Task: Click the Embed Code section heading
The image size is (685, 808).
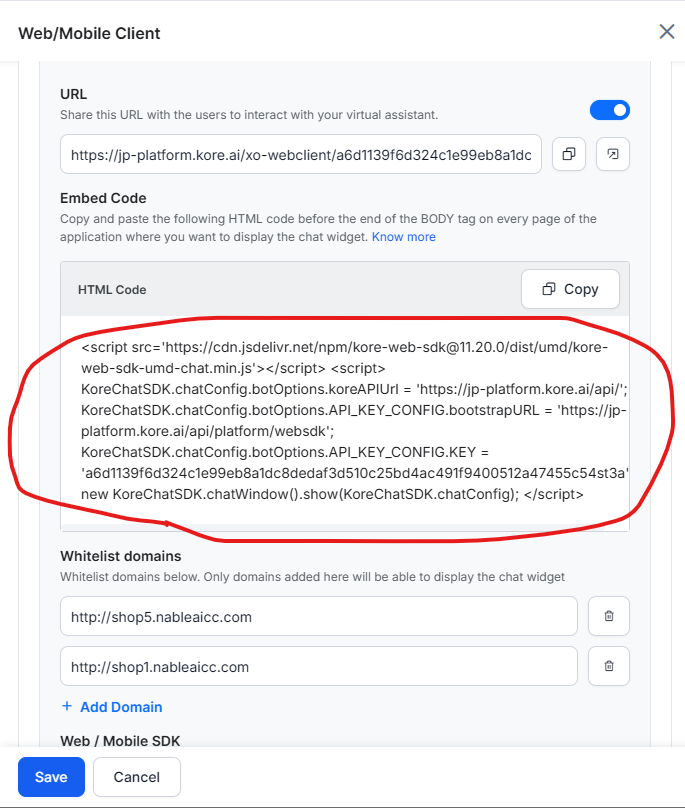Action: pos(103,198)
